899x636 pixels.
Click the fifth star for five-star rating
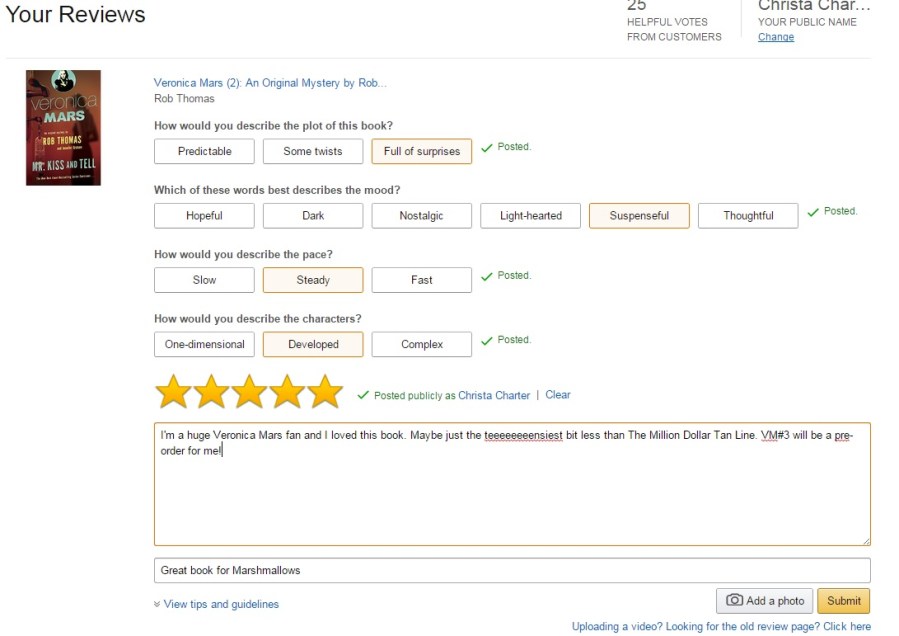click(323, 391)
